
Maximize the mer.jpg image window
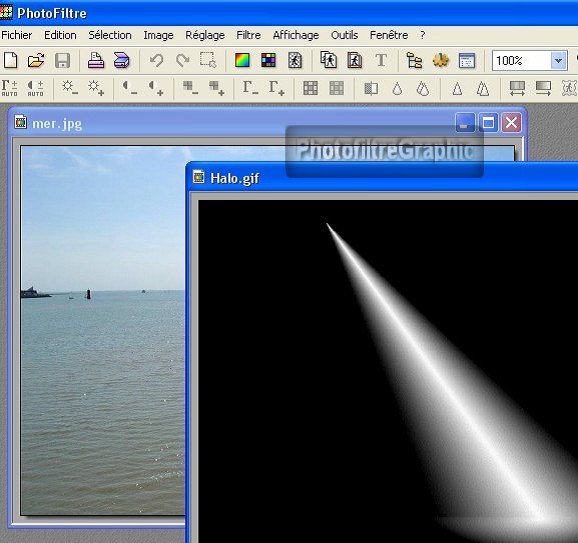click(488, 123)
